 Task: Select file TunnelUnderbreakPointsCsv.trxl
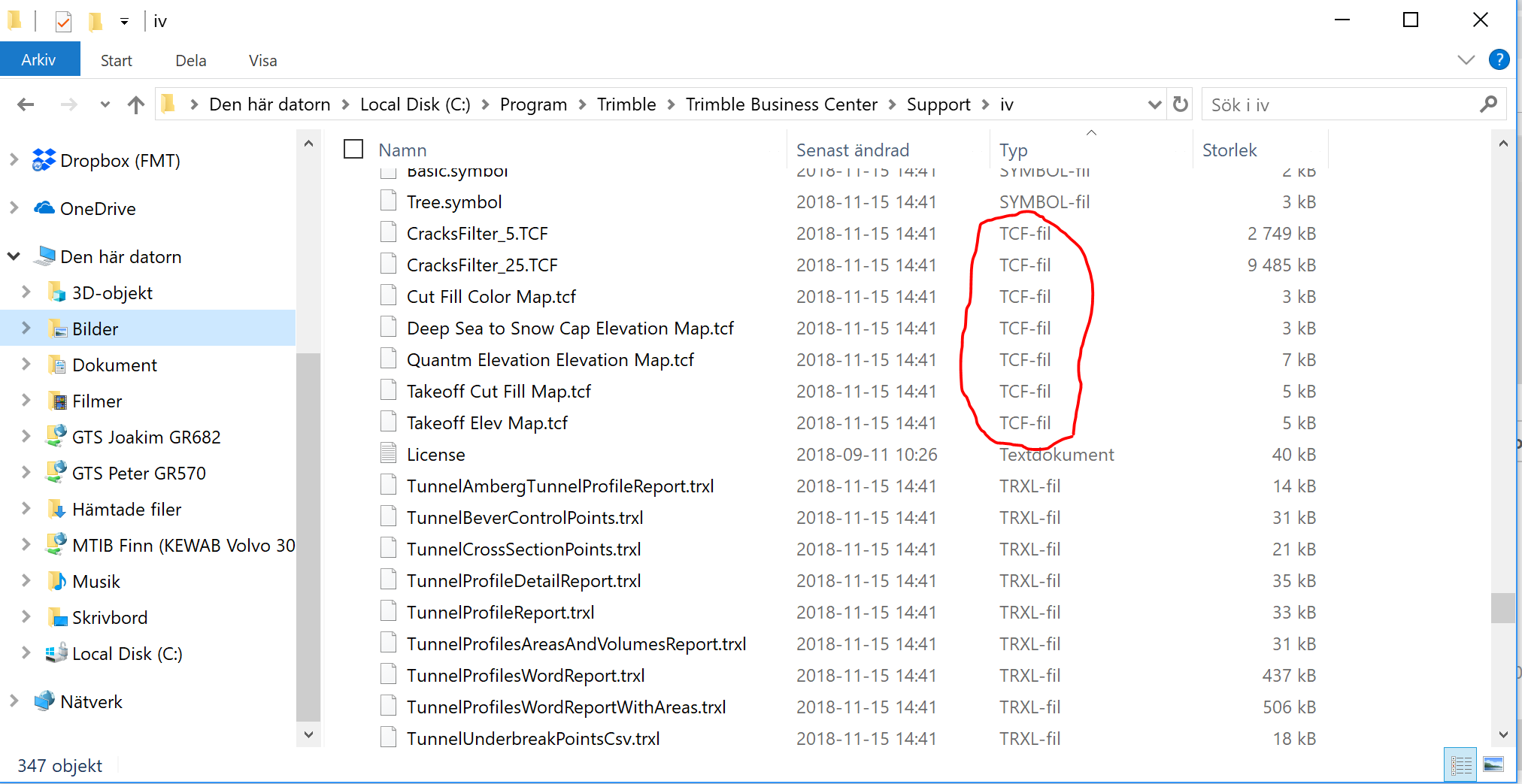533,739
